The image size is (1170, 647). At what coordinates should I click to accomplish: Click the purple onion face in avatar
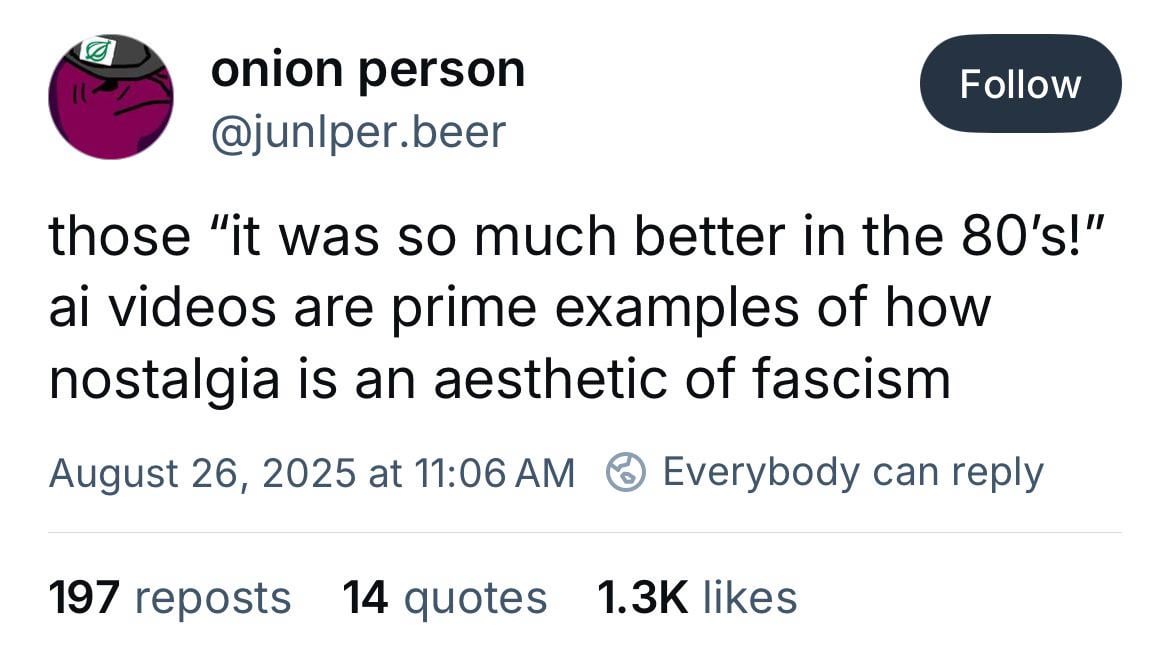(111, 112)
